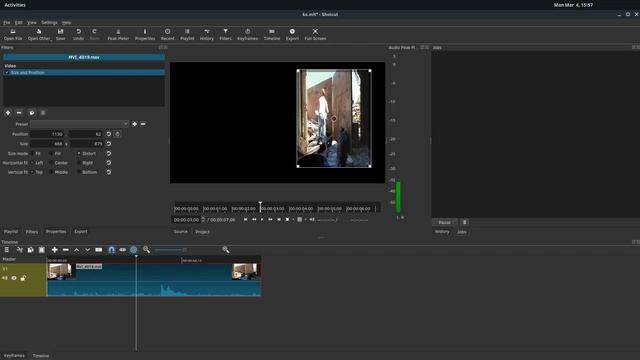Click the Redo toolbar icon

pyautogui.click(x=94, y=34)
